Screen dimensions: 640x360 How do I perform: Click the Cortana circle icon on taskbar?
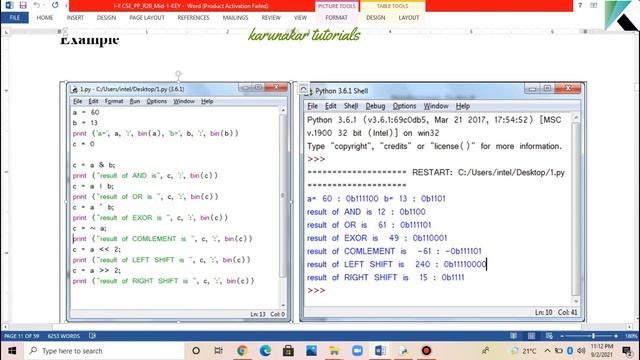196,351
